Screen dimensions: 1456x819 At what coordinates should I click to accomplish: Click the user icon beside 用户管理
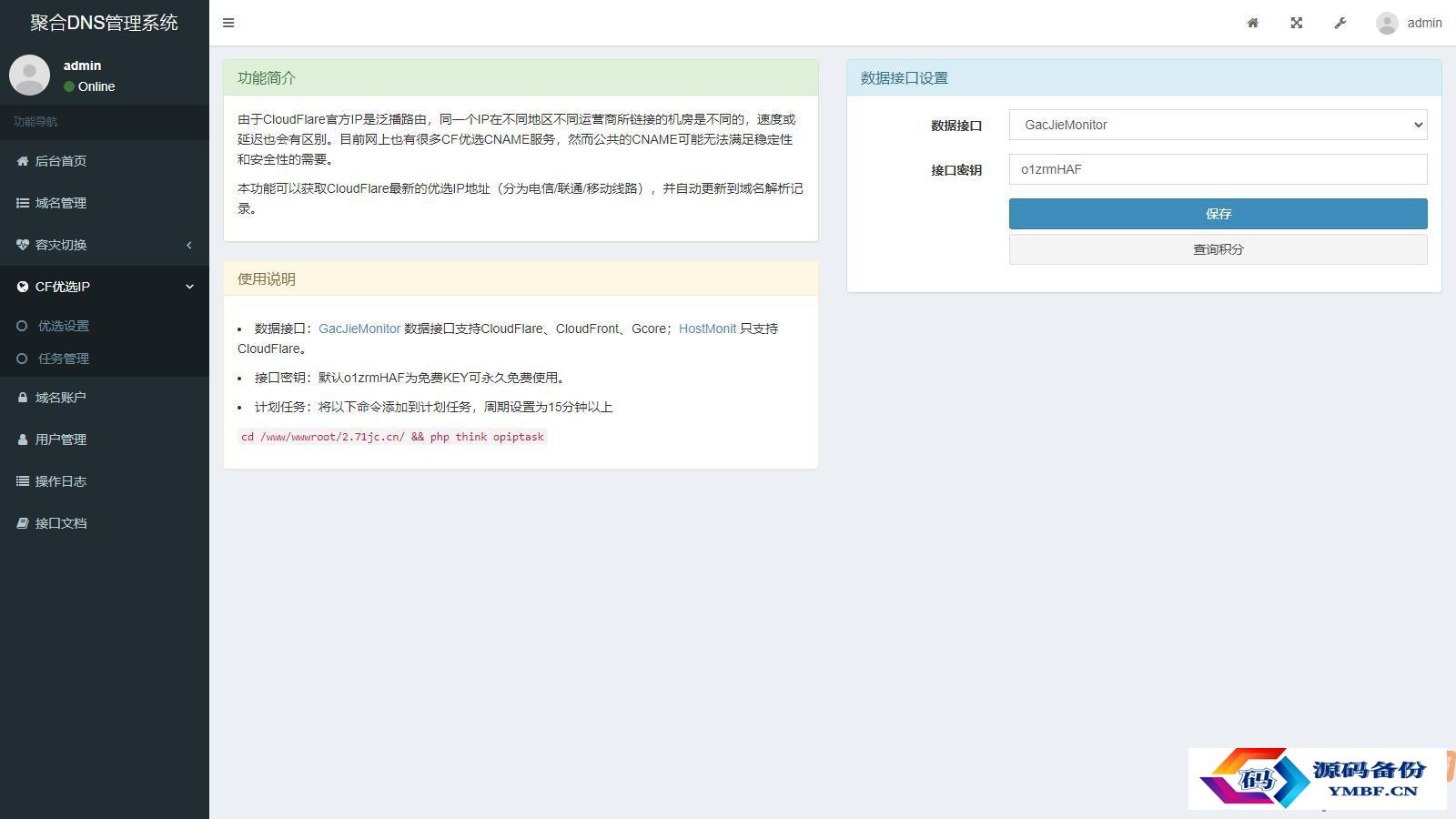pos(23,440)
